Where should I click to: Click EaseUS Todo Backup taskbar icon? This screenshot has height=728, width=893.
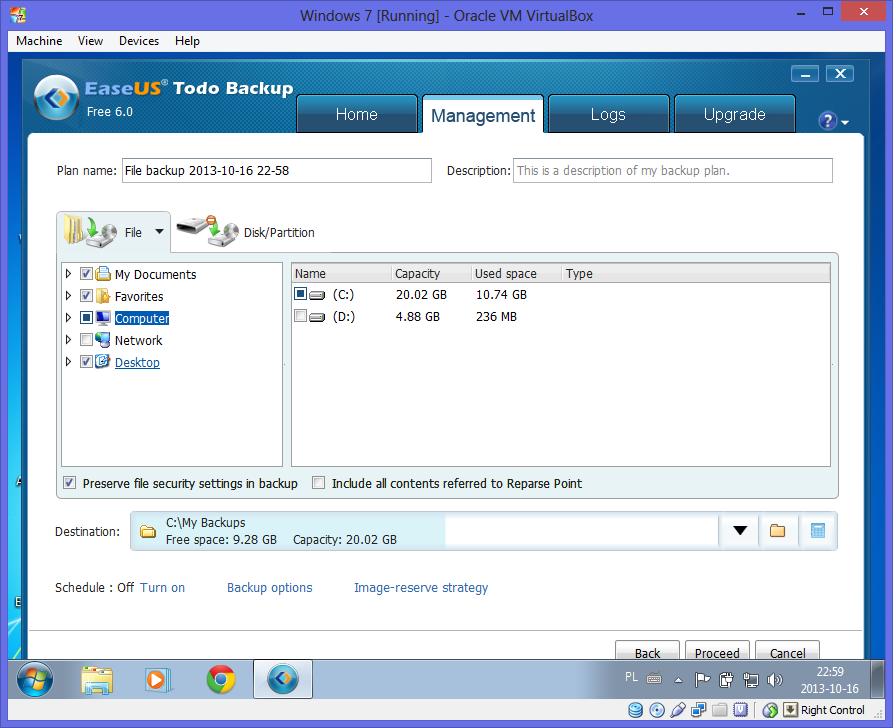pos(283,679)
